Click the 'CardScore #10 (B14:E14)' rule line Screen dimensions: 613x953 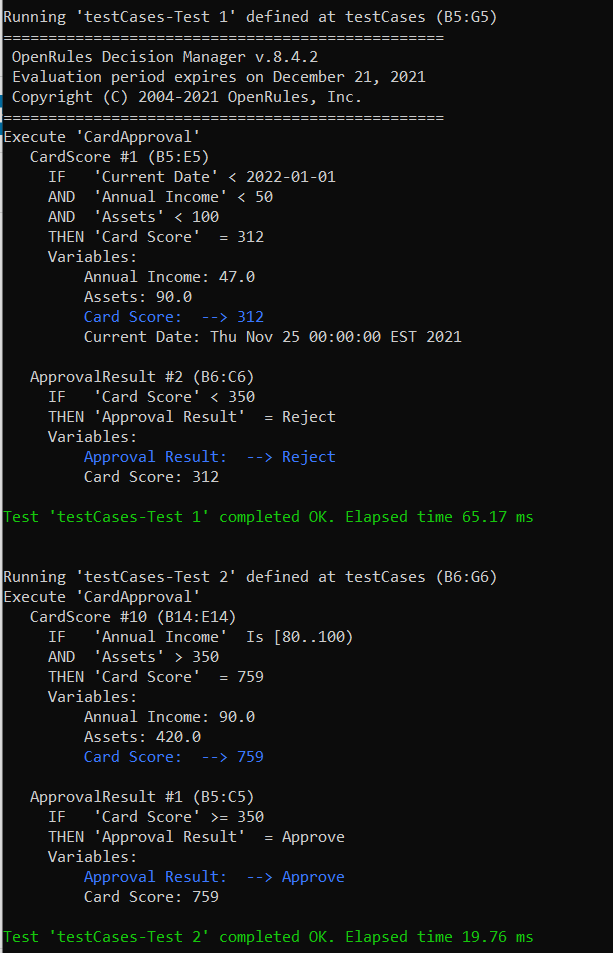click(133, 617)
